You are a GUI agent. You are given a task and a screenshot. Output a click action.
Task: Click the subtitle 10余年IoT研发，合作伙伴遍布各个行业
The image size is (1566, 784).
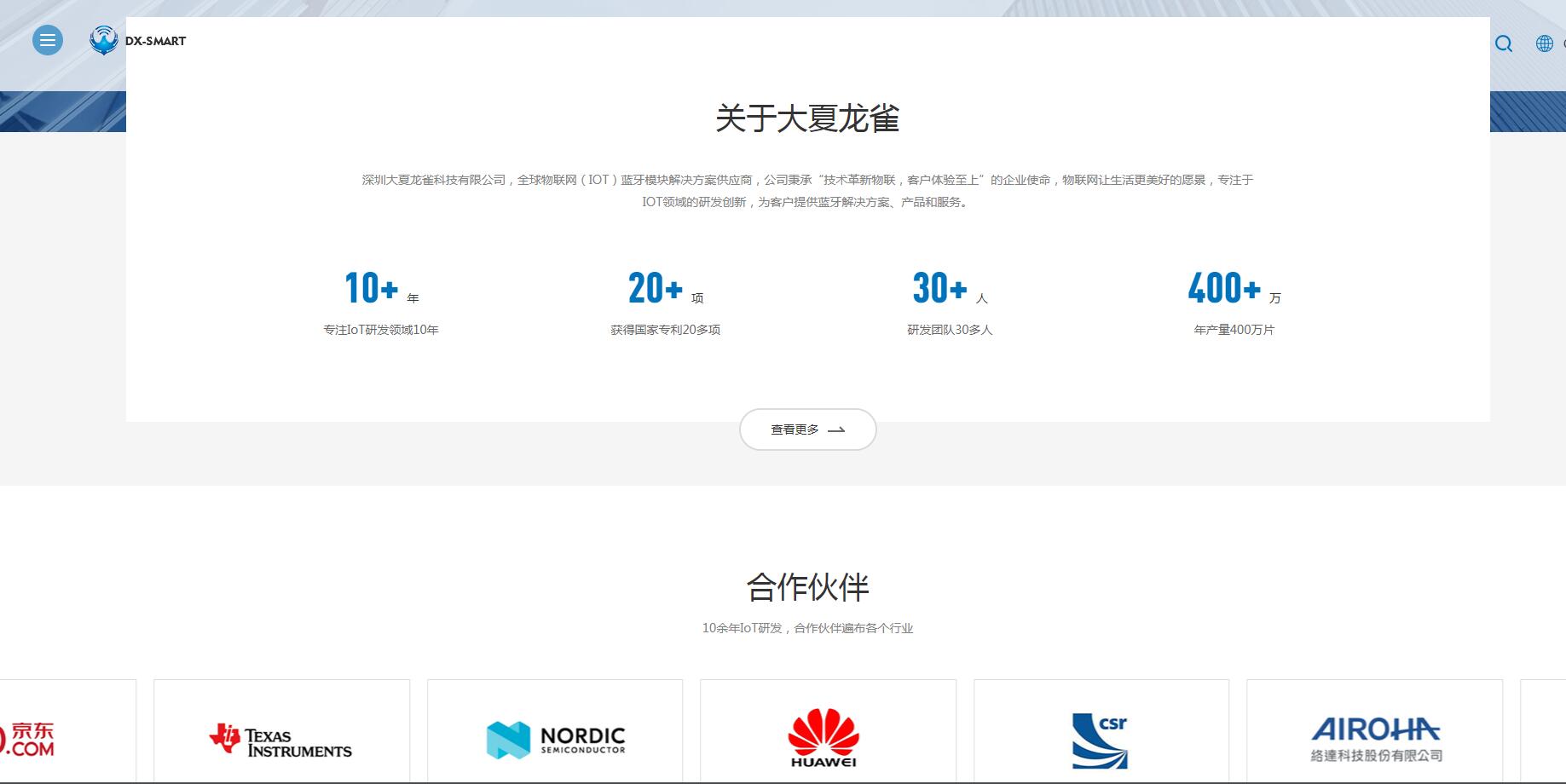click(807, 628)
